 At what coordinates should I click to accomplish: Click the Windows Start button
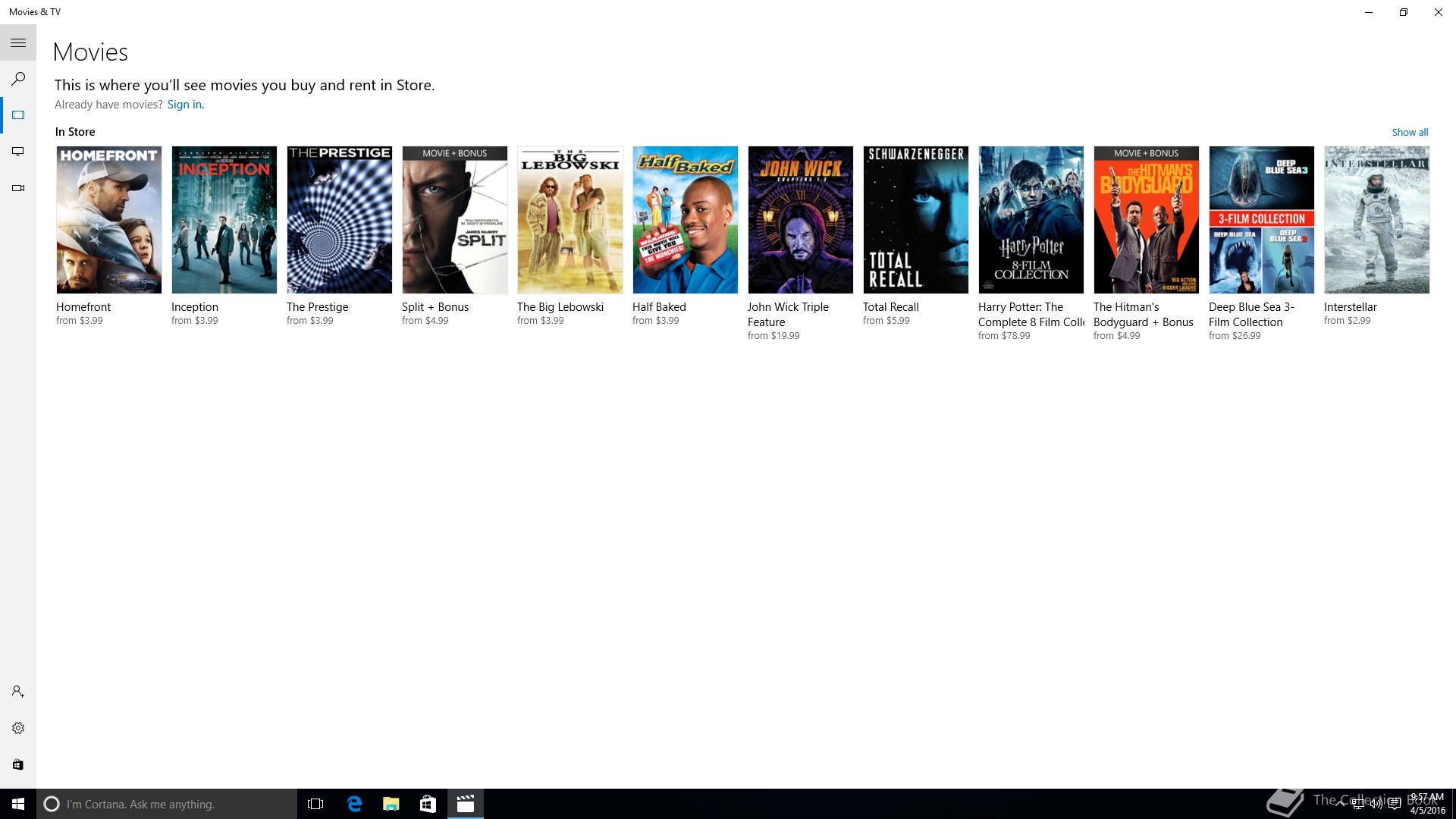(18, 804)
